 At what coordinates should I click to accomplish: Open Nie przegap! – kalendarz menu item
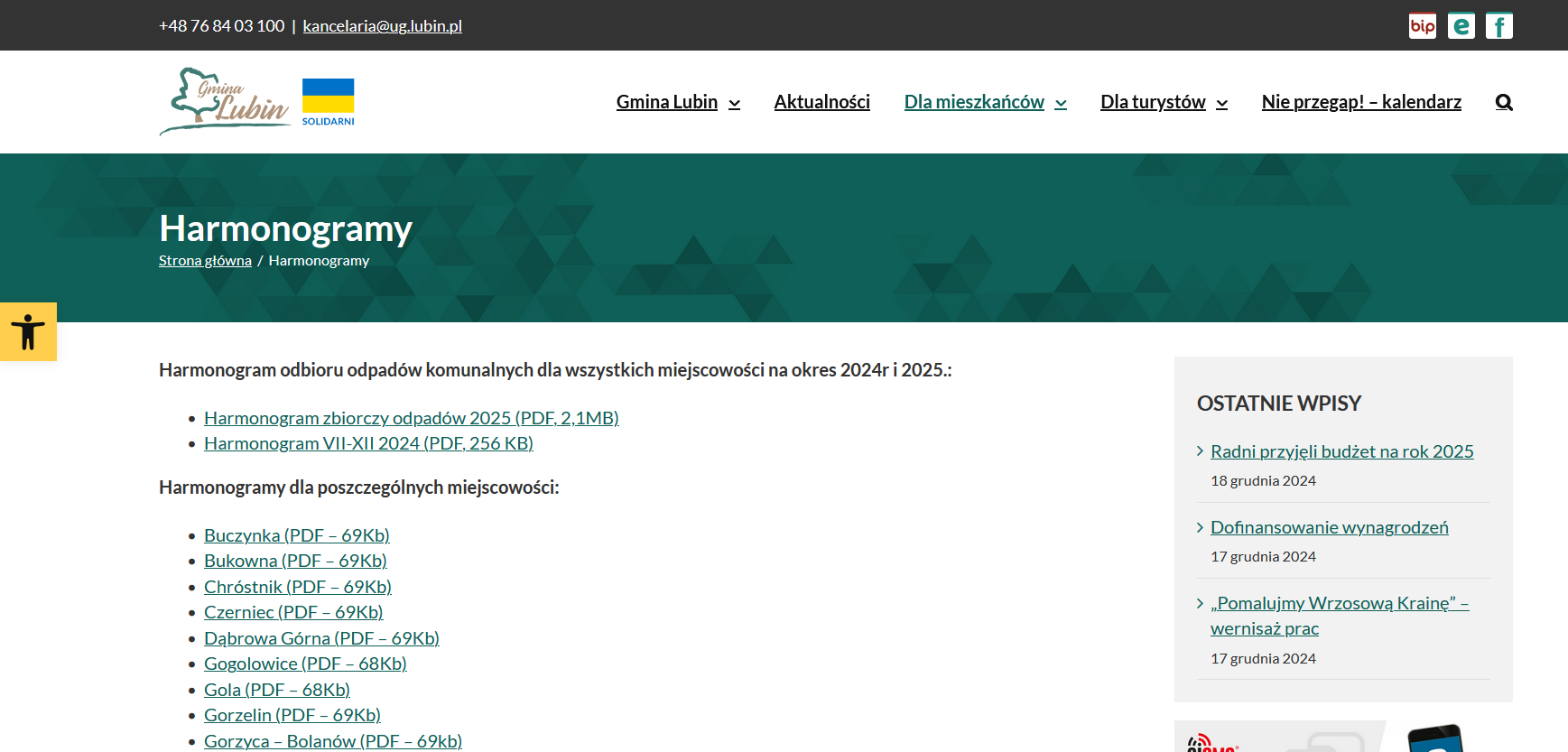[x=1360, y=102]
